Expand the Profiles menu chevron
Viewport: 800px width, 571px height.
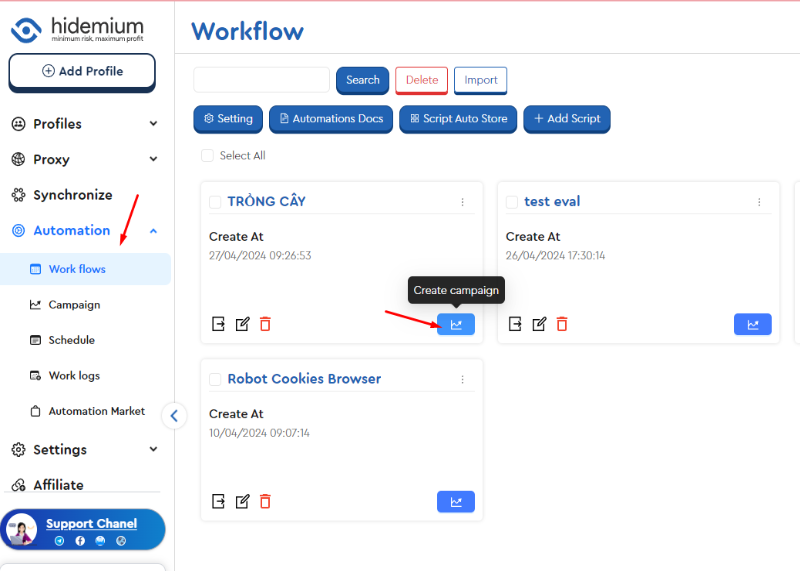coord(153,124)
